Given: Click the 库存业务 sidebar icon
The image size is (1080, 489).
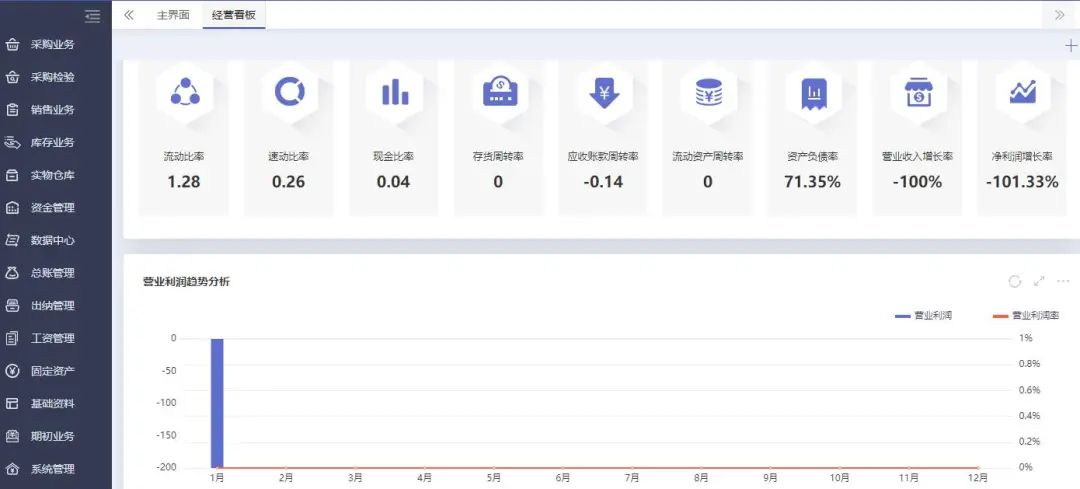Looking at the screenshot, I should pyautogui.click(x=13, y=142).
